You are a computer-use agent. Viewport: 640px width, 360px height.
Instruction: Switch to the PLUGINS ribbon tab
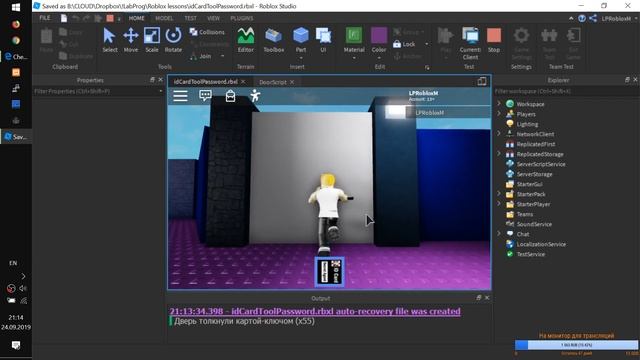[242, 18]
